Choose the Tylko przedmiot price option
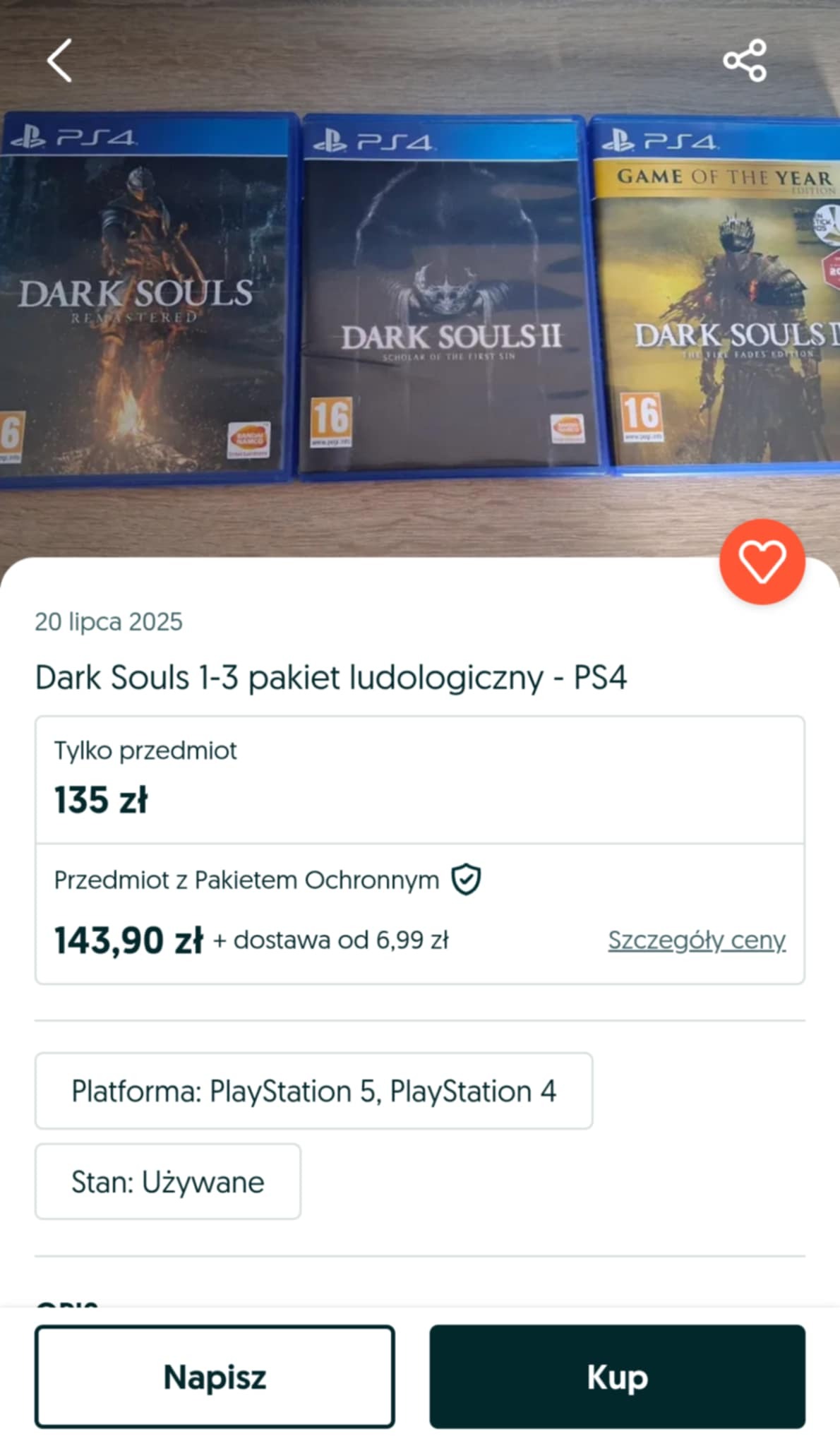The height and width of the screenshot is (1446, 840). click(x=419, y=779)
